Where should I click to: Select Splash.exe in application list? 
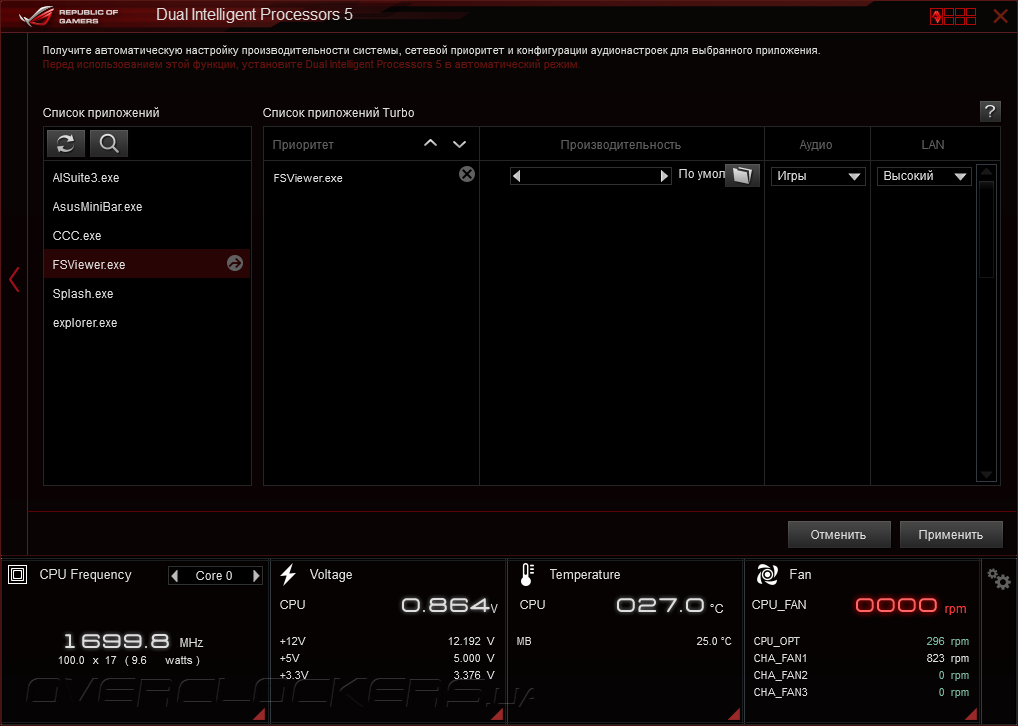(147, 294)
